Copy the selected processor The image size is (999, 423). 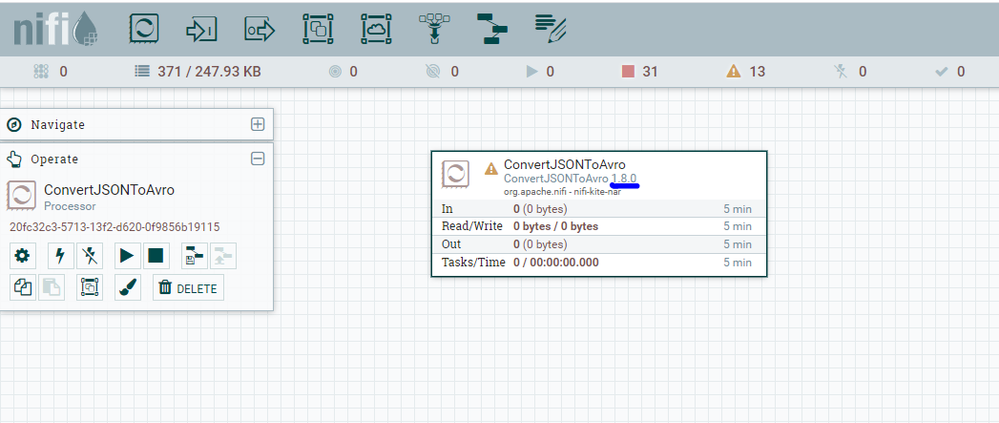click(x=22, y=288)
